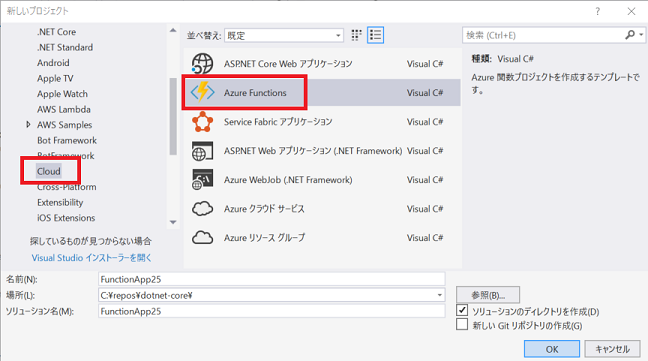The image size is (648, 361).
Task: Select the ASP.NET Core Web application template icon
Action: (x=202, y=64)
